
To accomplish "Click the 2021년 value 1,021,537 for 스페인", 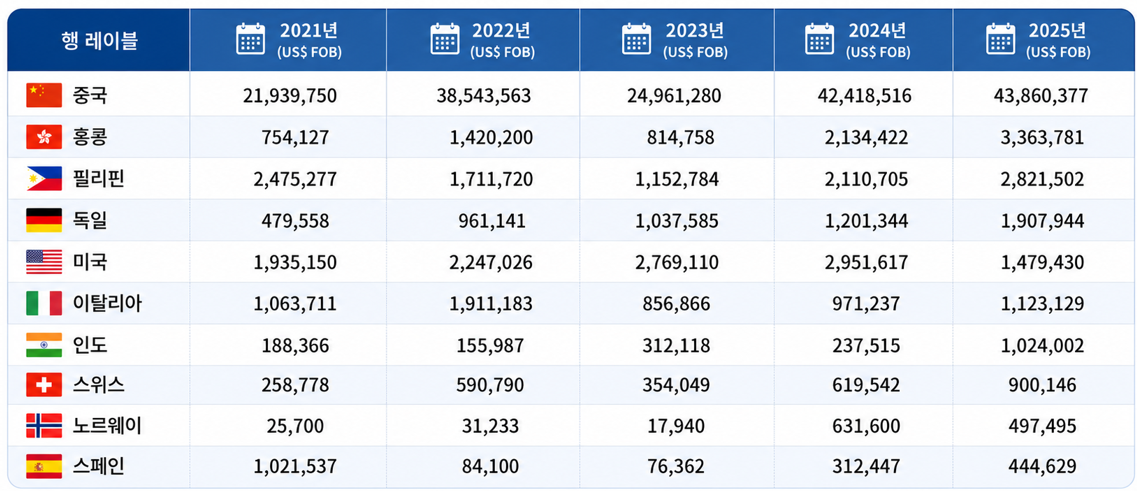I will (x=295, y=466).
